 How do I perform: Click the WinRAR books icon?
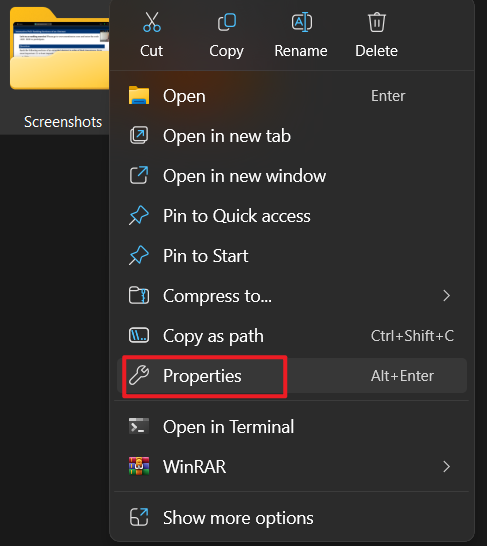point(139,466)
